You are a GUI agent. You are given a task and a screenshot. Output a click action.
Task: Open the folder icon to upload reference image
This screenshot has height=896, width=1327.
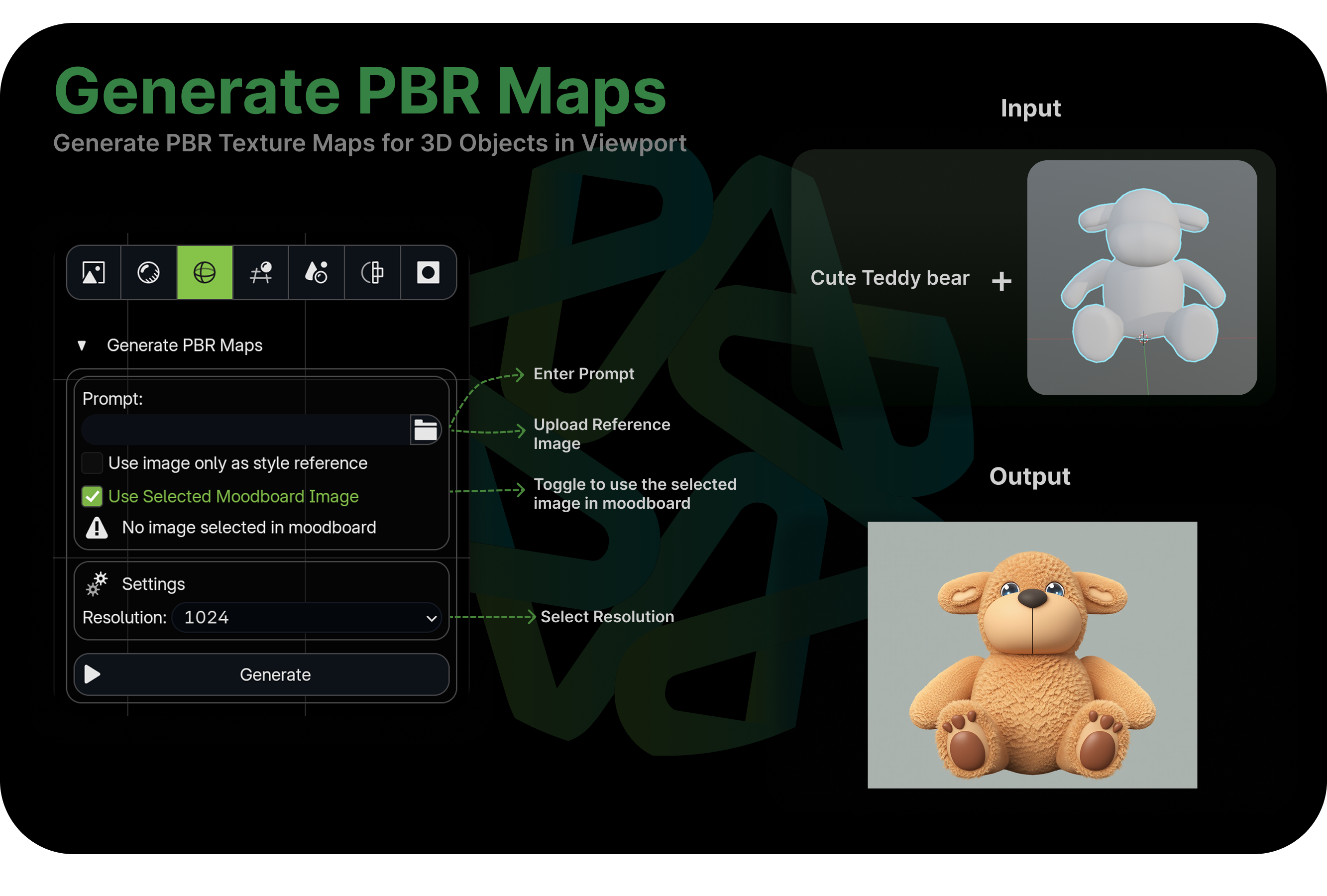point(426,430)
